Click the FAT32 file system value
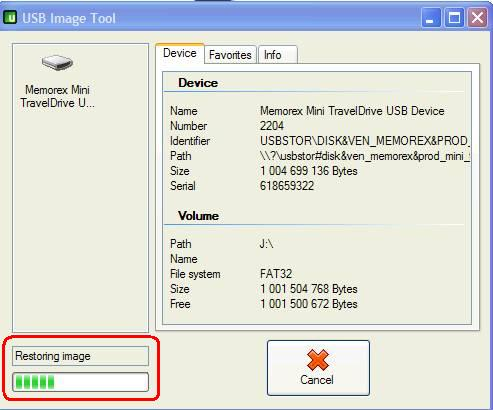Screen dimensions: 493x410 click(x=276, y=274)
